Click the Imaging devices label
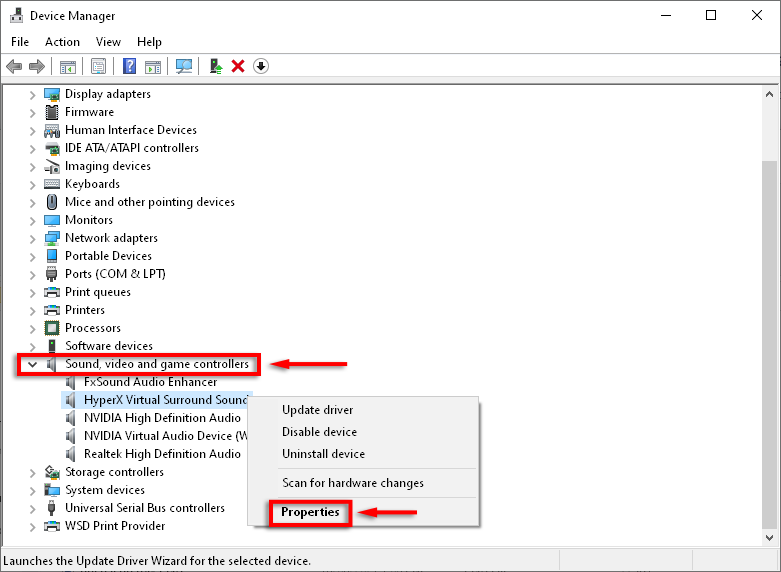This screenshot has width=781, height=572. click(x=108, y=166)
